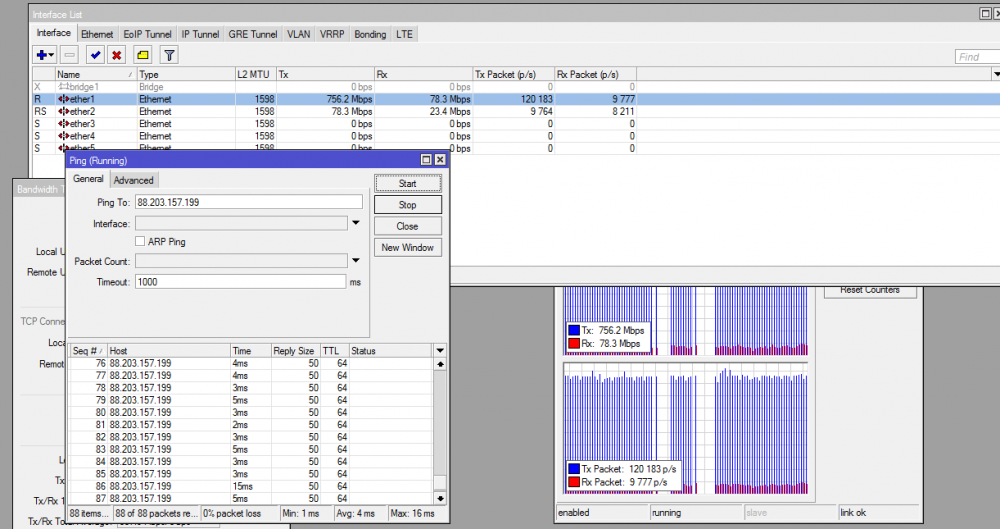Click the blue checkmark Enable icon

(96, 55)
